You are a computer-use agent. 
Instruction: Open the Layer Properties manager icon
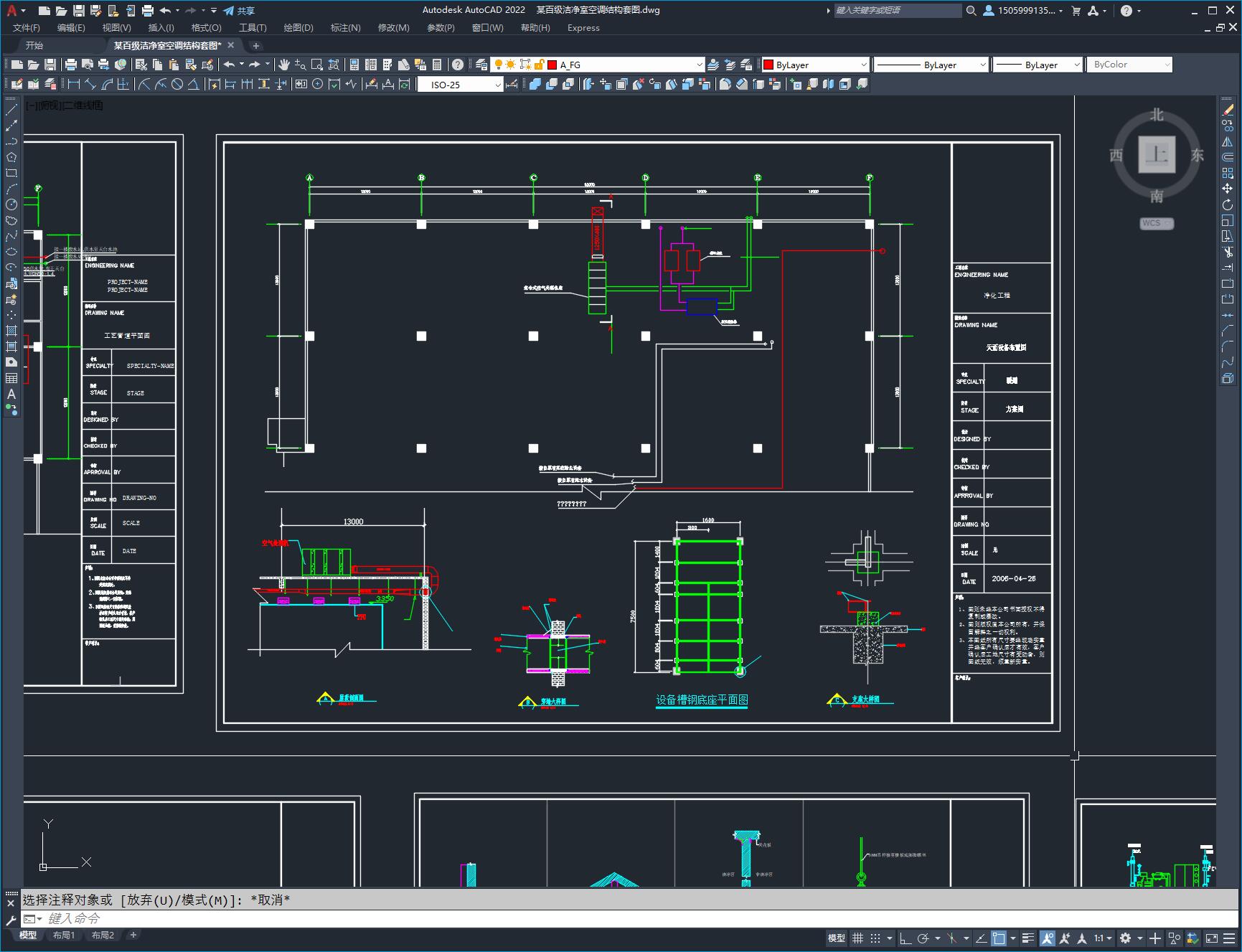pyautogui.click(x=481, y=65)
